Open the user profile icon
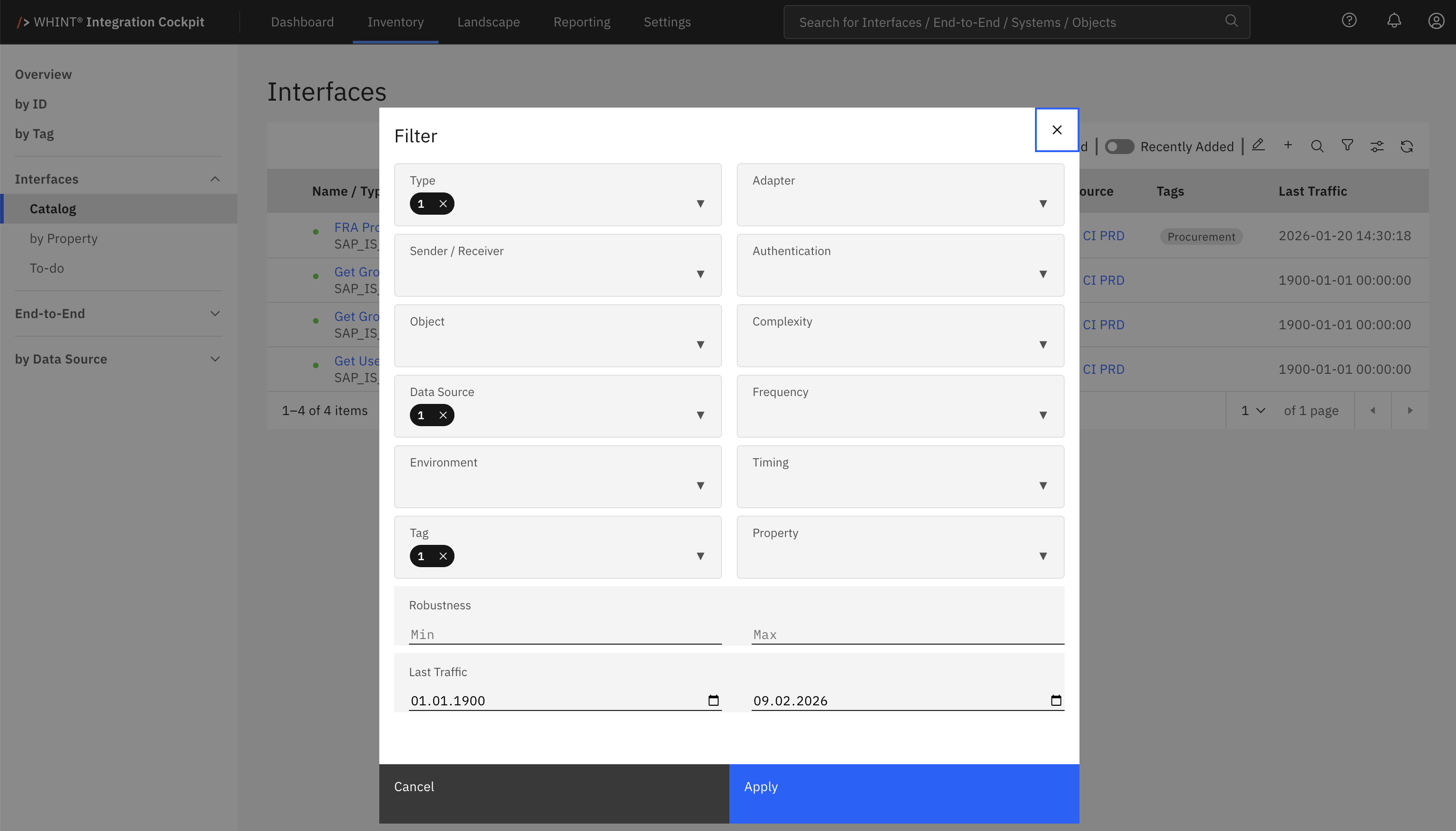1456x831 pixels. (1436, 21)
